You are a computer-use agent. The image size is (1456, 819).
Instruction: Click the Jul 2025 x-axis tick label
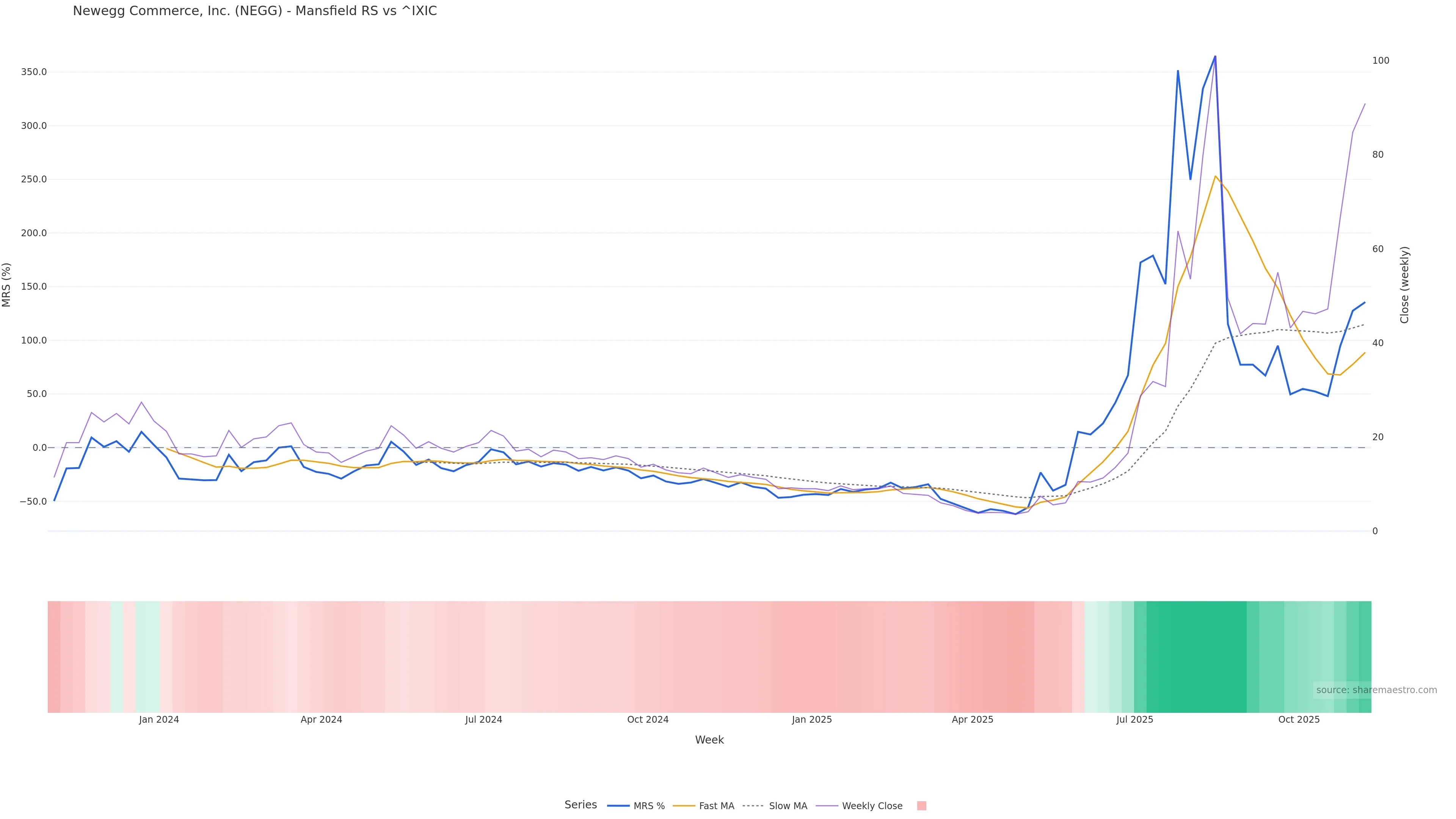[x=1134, y=720]
